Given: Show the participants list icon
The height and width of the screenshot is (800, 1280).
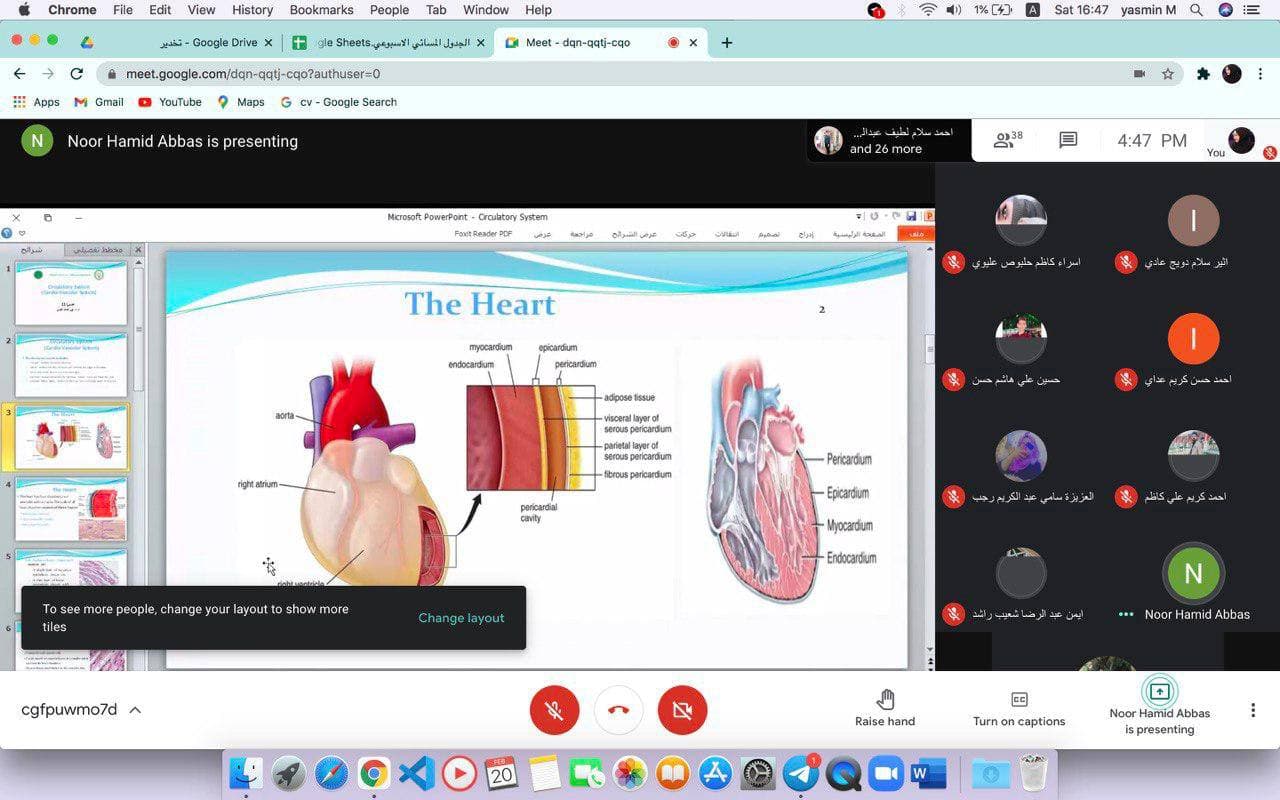Looking at the screenshot, I should pos(1007,140).
